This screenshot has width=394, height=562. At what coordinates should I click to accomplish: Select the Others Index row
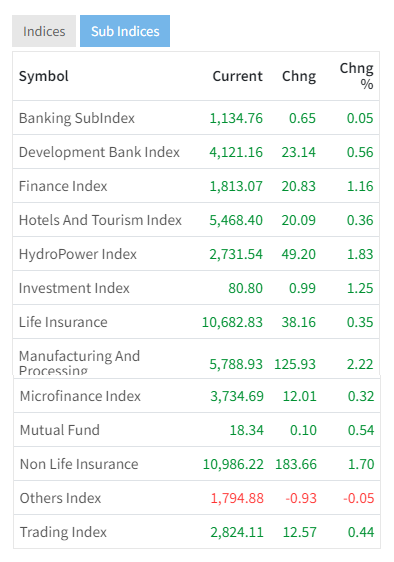pyautogui.click(x=197, y=498)
